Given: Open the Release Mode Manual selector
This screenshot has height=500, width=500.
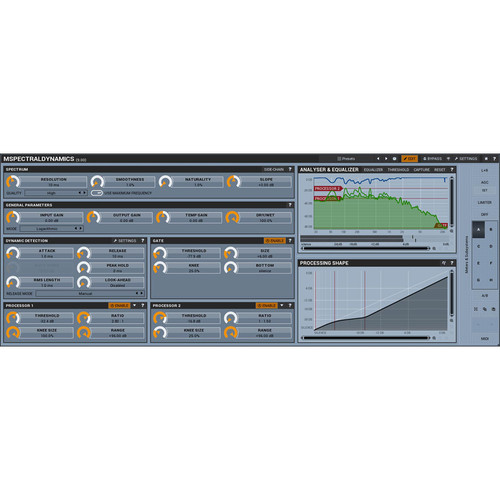Looking at the screenshot, I should pyautogui.click(x=90, y=294).
